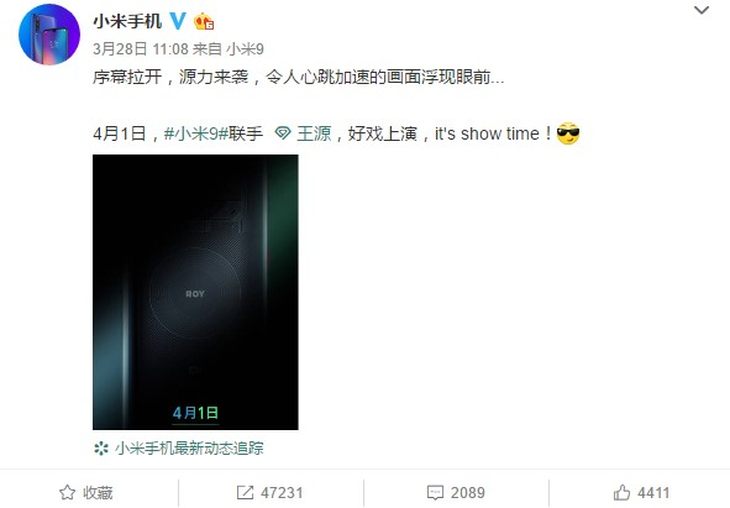Click the 小米9 source device link

click(x=245, y=49)
